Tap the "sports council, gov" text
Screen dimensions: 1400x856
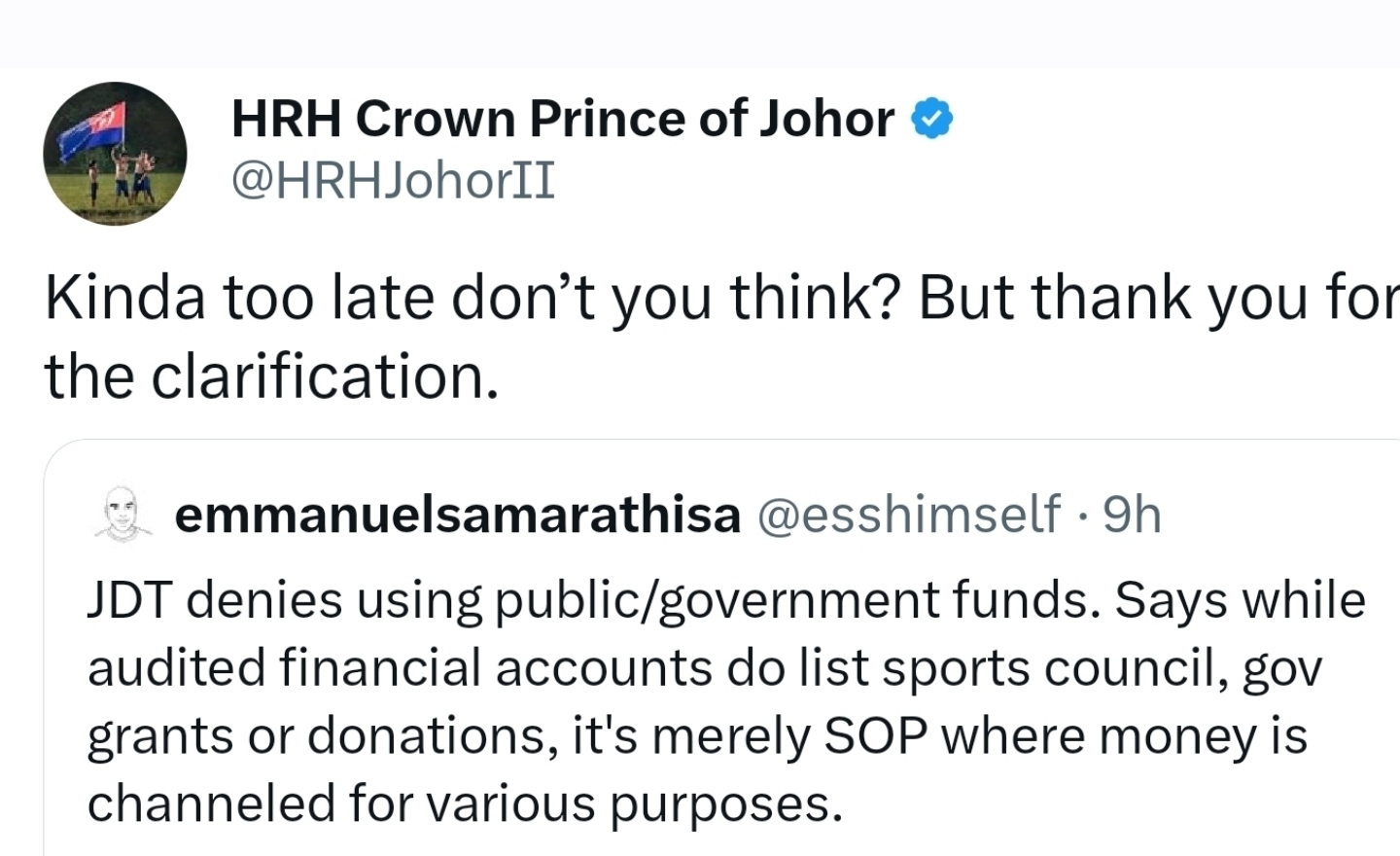click(1088, 668)
